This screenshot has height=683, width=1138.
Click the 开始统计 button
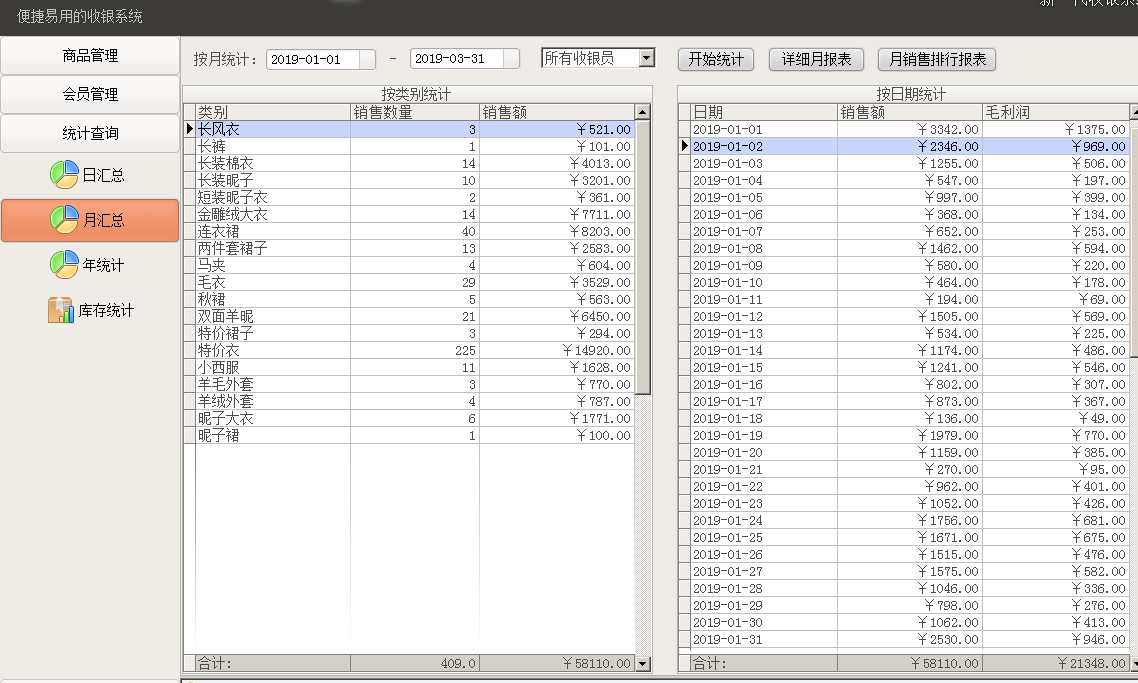tap(716, 59)
